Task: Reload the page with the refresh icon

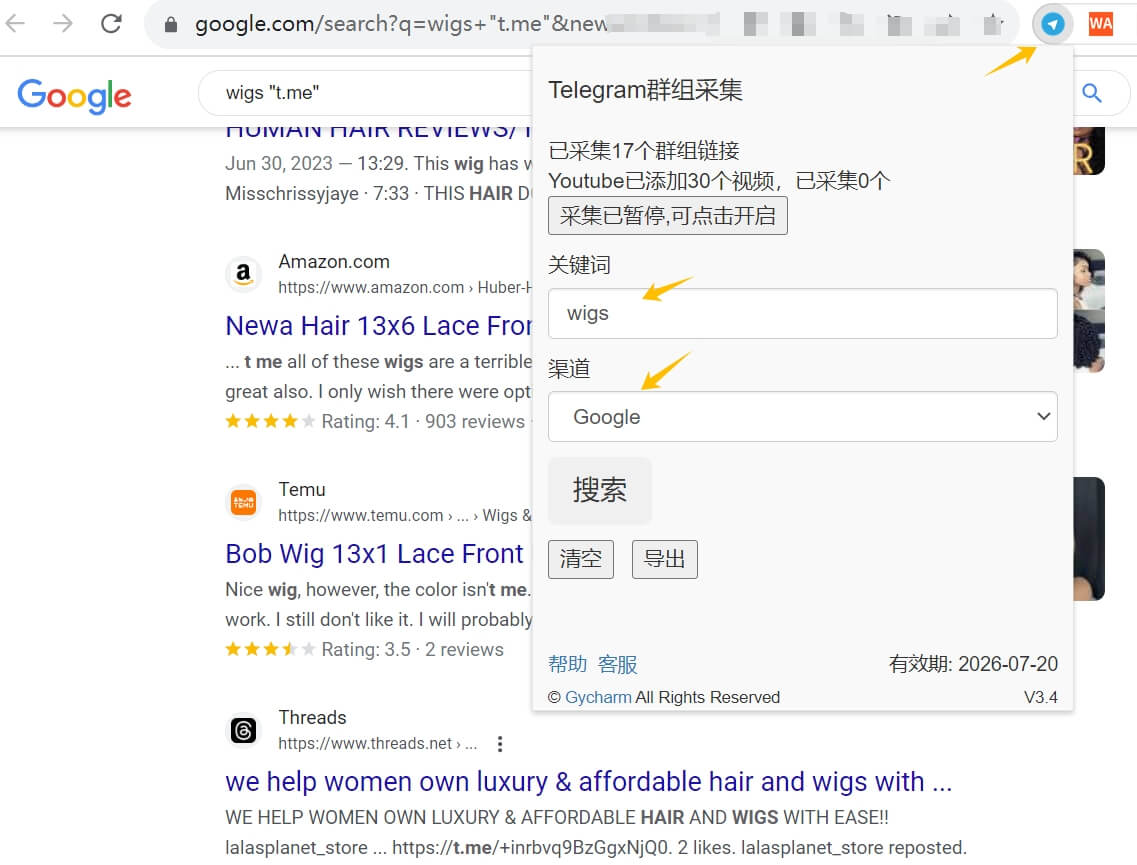Action: point(111,24)
